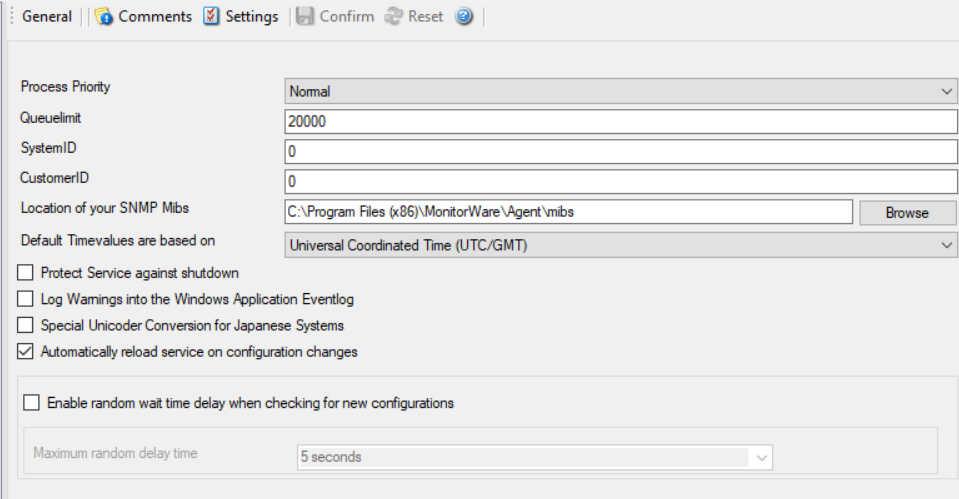Open help via blue question mark icon
Screen dimensions: 959x499
click(x=463, y=17)
